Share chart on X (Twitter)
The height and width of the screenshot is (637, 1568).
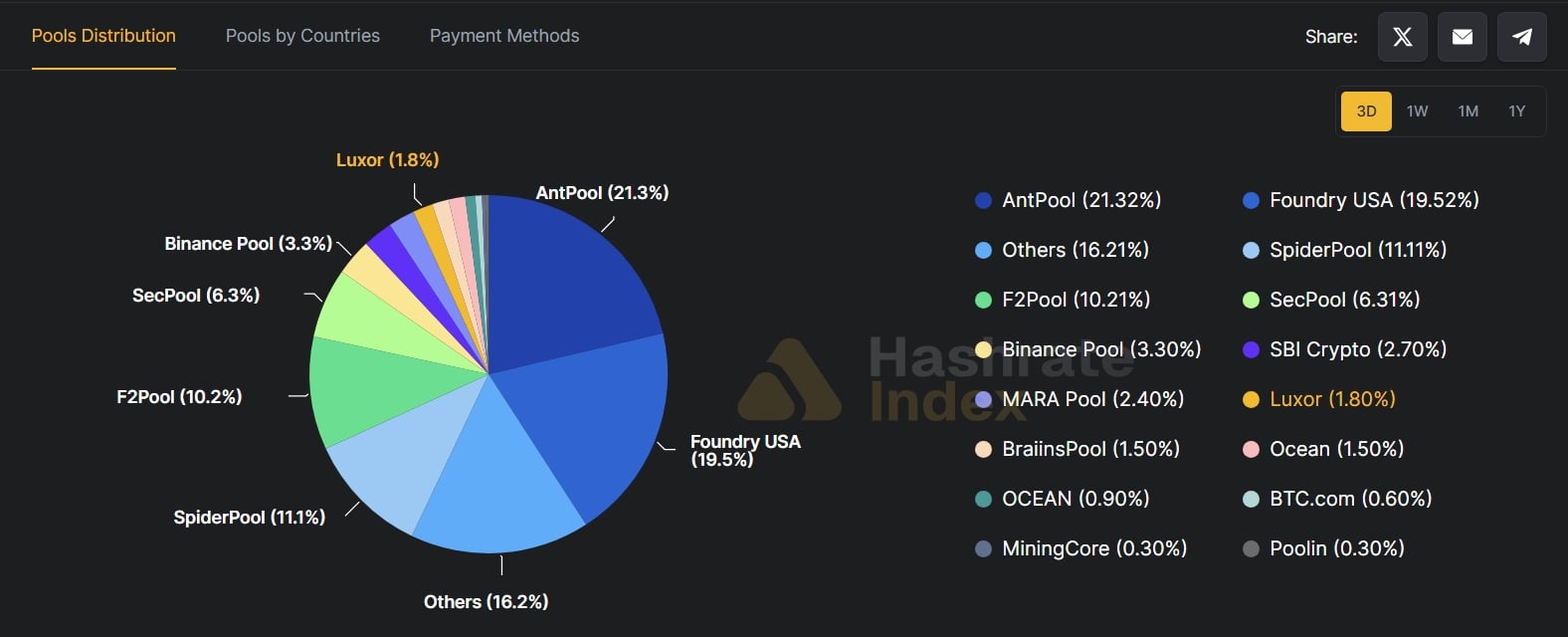pyautogui.click(x=1402, y=37)
